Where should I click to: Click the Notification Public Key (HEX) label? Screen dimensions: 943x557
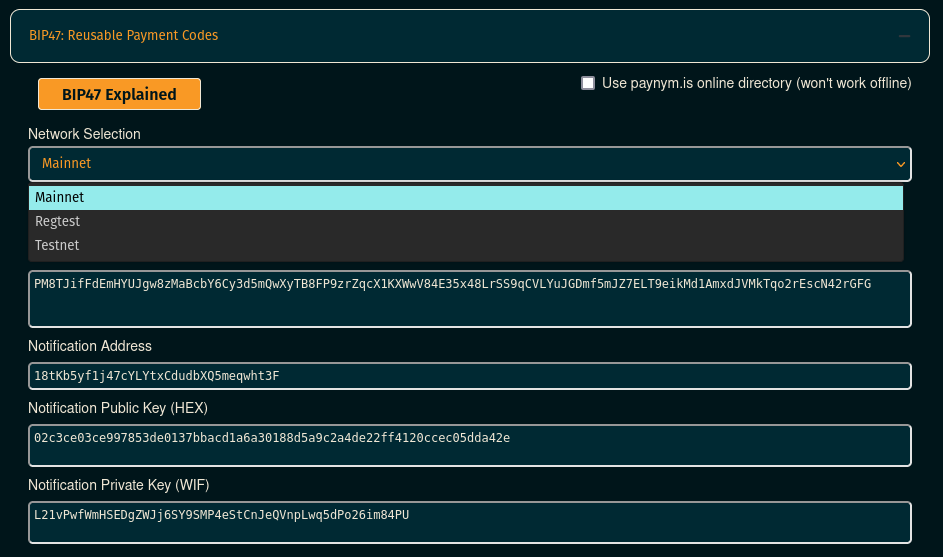118,408
